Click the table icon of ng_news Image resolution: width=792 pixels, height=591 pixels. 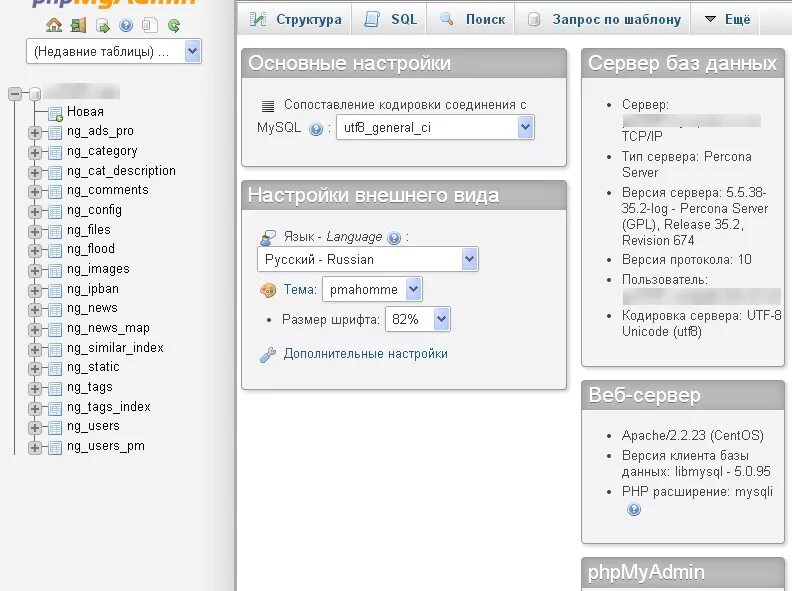point(55,310)
